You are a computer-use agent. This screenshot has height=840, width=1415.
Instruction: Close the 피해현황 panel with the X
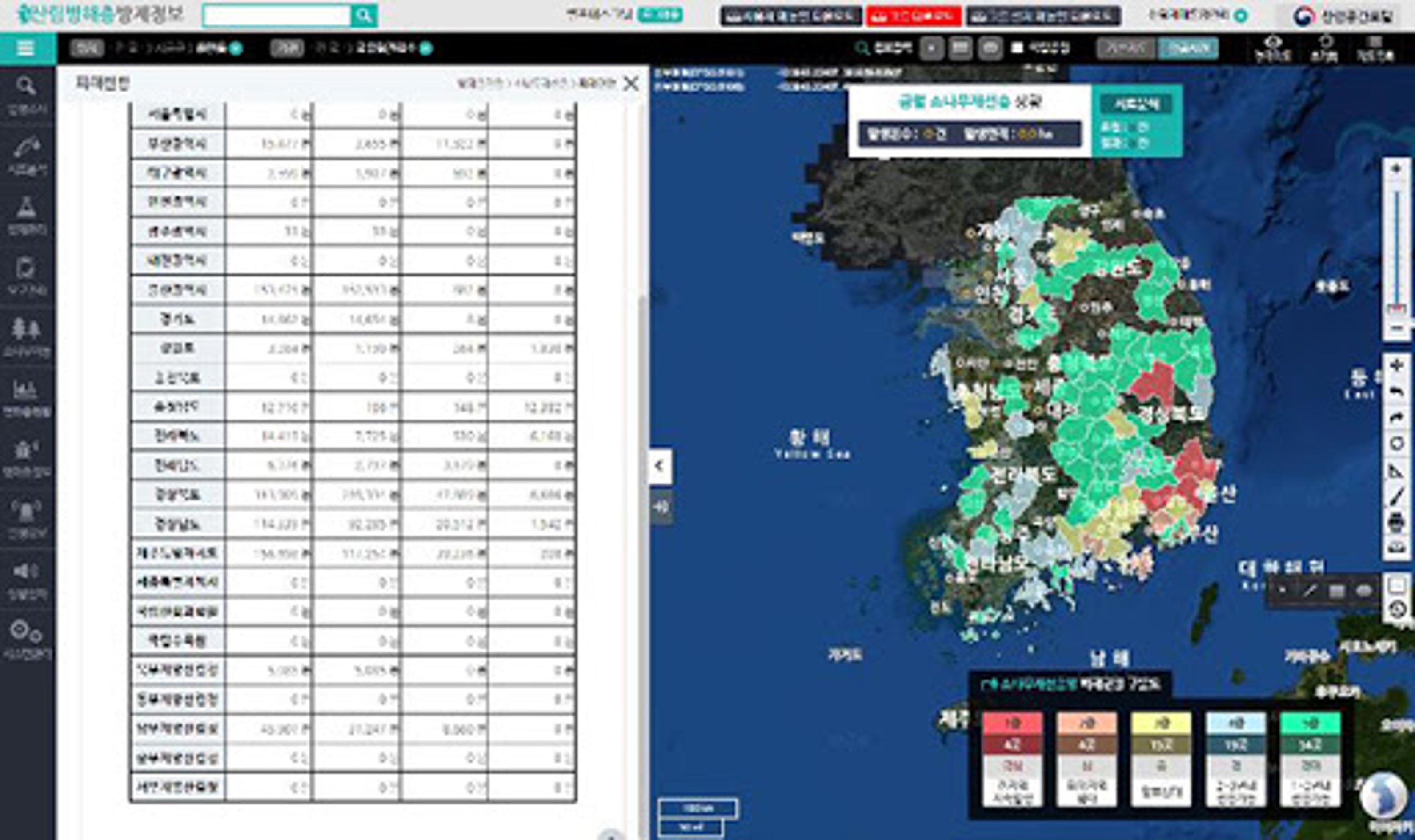click(630, 84)
